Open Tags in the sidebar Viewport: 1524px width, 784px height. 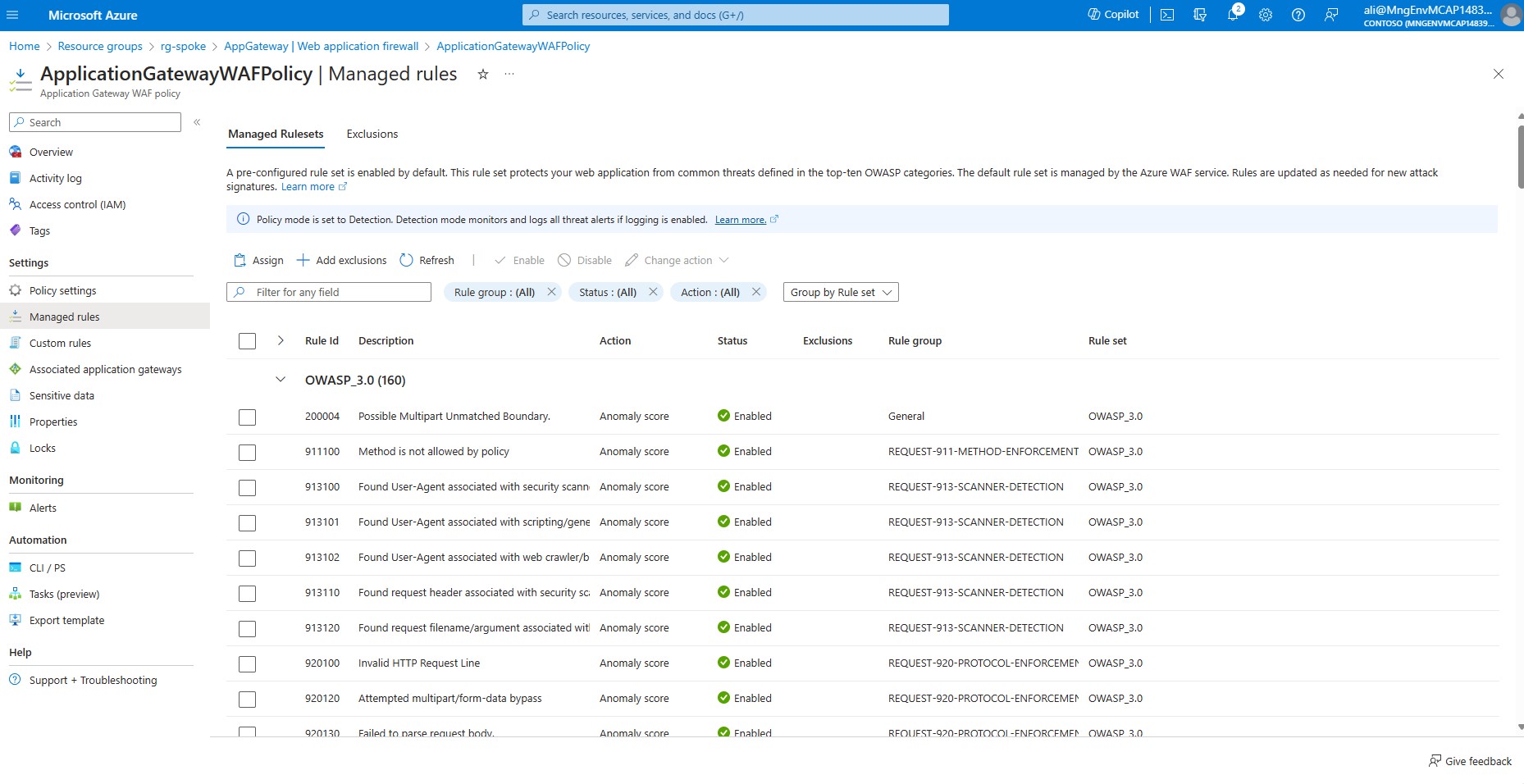pos(39,230)
